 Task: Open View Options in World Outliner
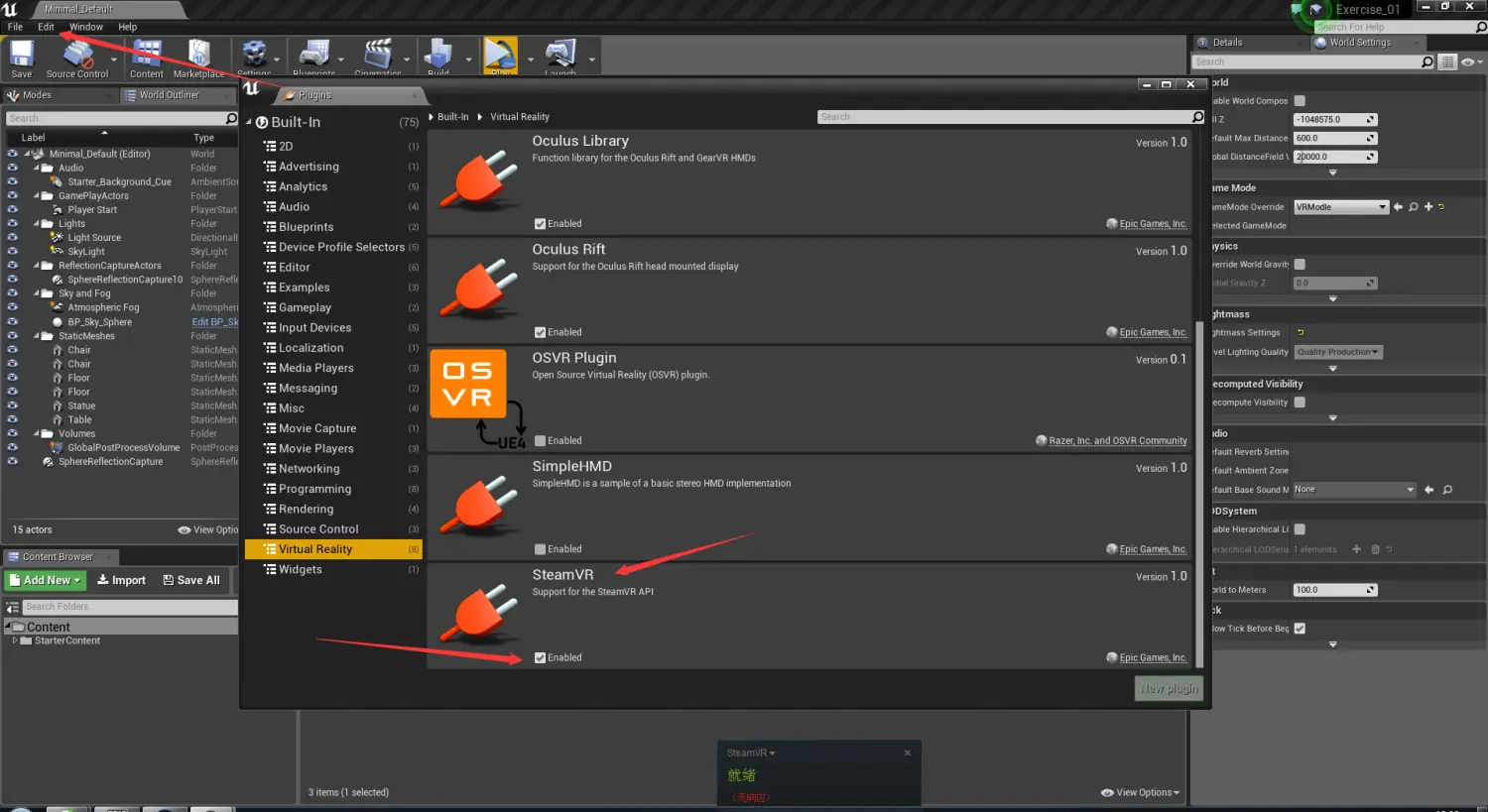point(208,530)
